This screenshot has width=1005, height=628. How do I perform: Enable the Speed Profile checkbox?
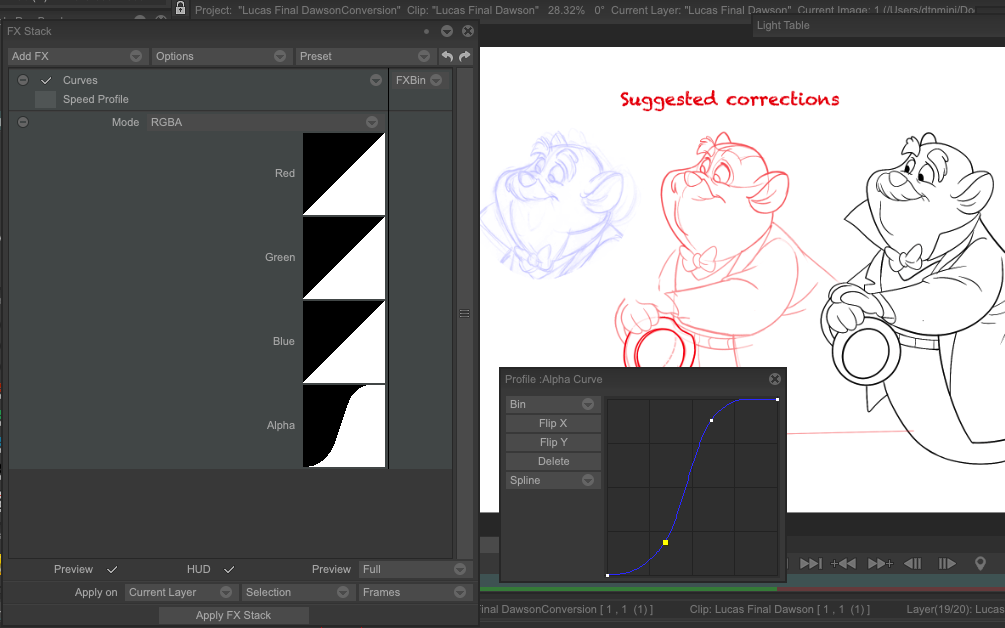pos(45,99)
